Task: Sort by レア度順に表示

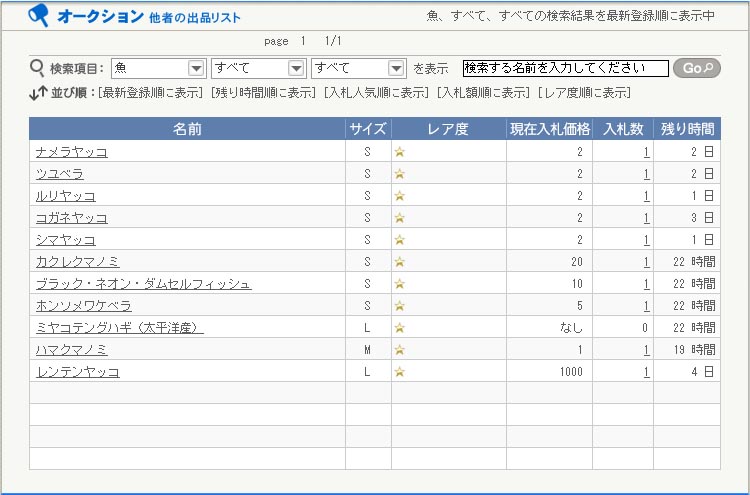Action: pyautogui.click(x=584, y=93)
